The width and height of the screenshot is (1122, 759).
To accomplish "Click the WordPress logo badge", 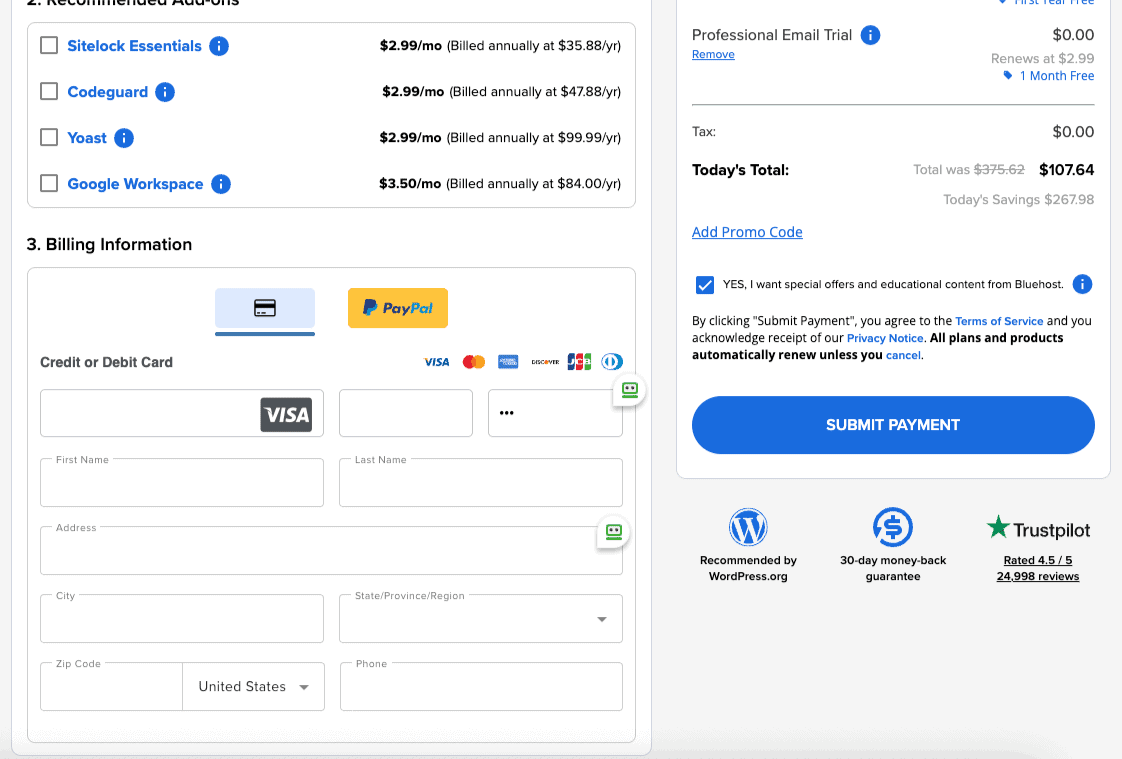I will [748, 527].
